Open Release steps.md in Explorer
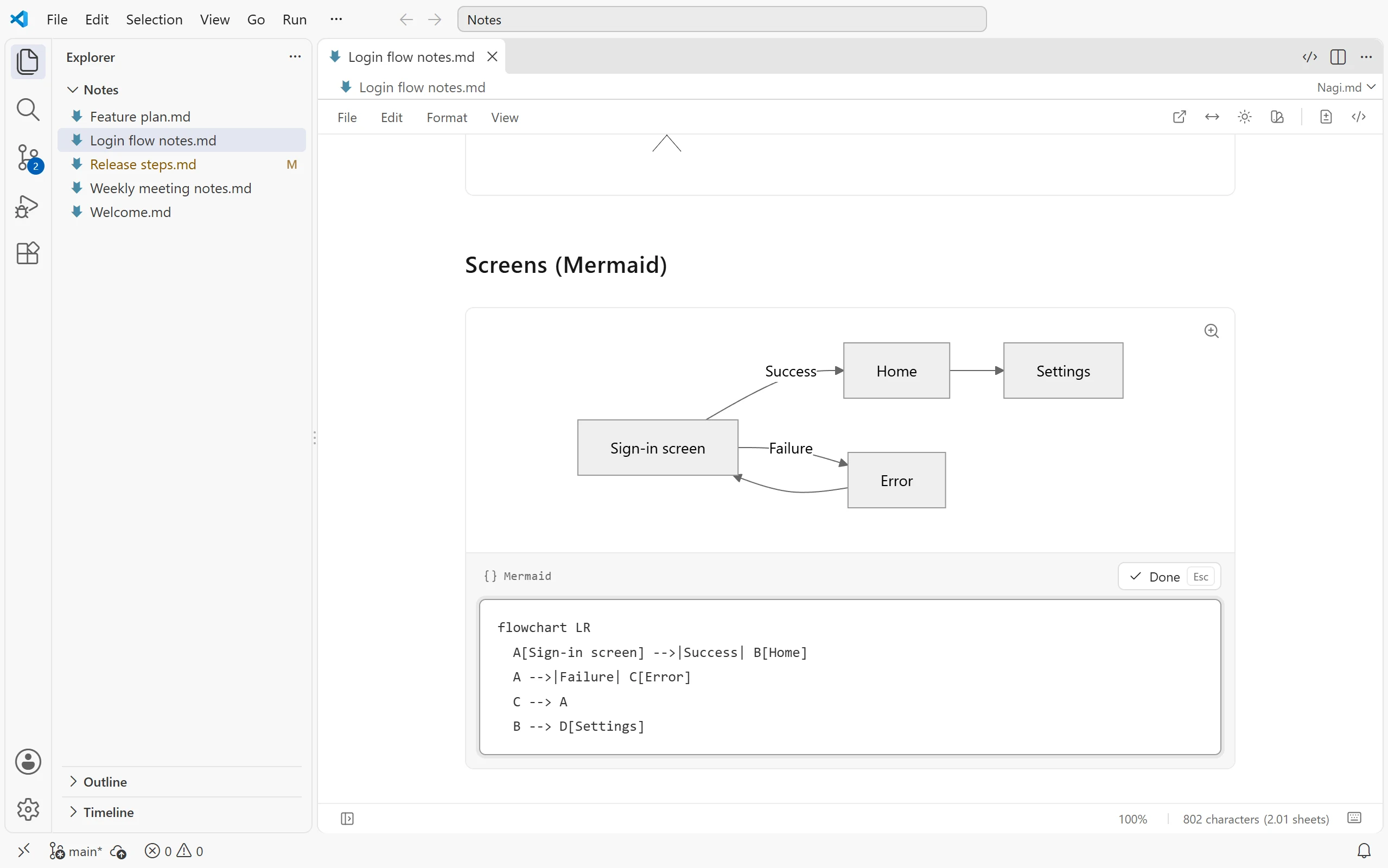 [x=181, y=164]
